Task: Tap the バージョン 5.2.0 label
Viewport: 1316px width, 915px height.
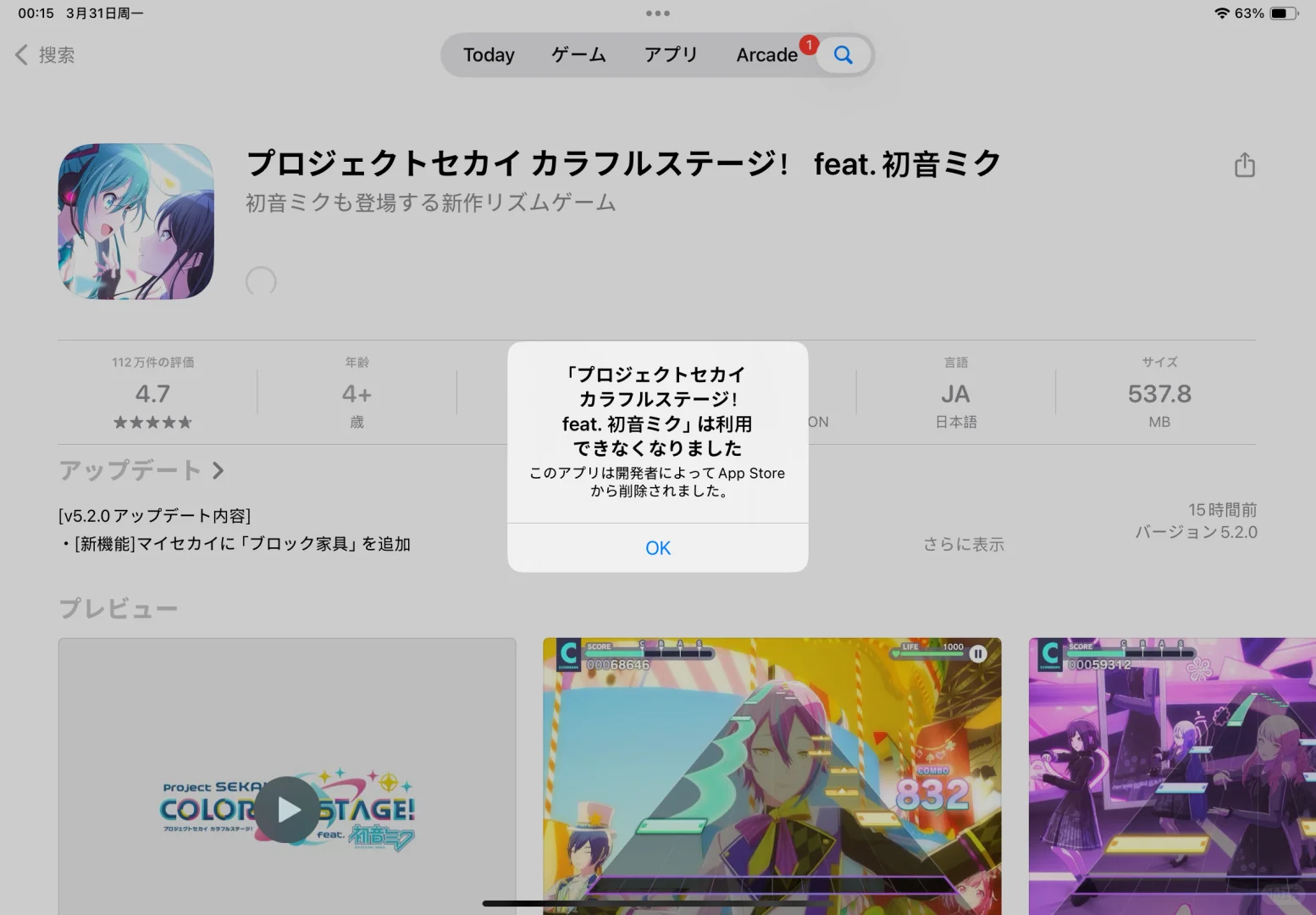Action: (1196, 532)
